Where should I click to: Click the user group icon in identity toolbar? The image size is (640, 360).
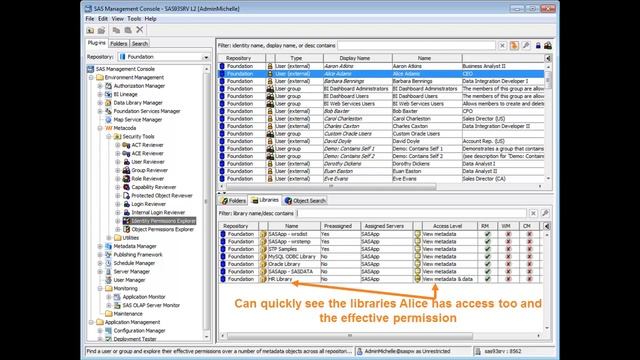click(548, 46)
